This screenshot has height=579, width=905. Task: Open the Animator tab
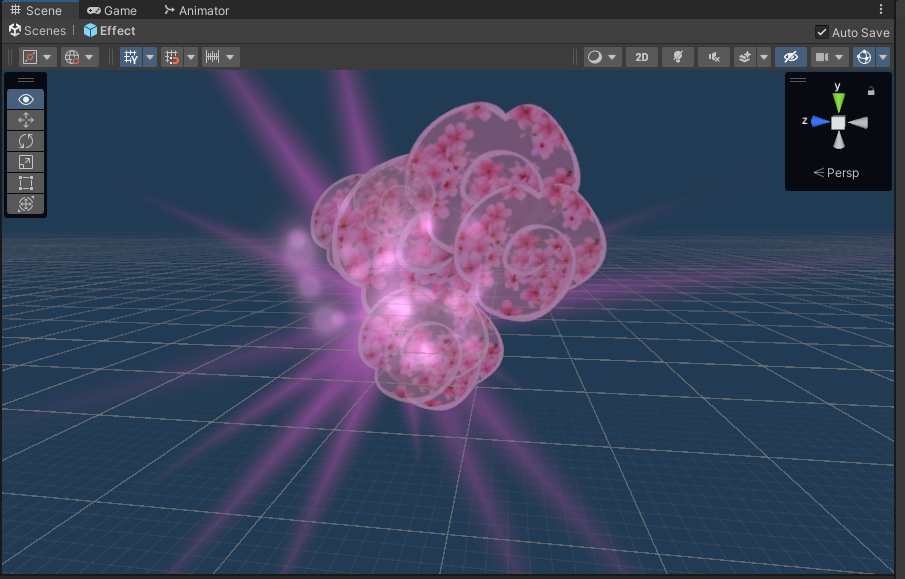tap(197, 10)
